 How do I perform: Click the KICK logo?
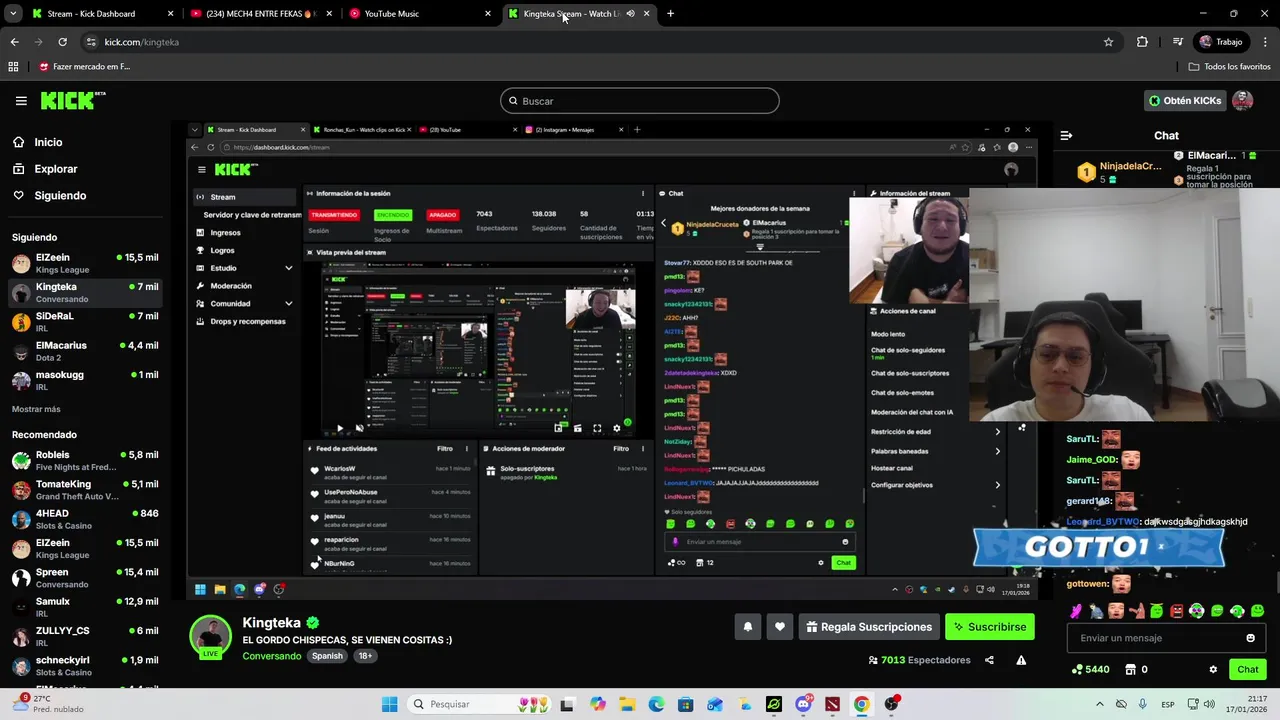point(73,100)
